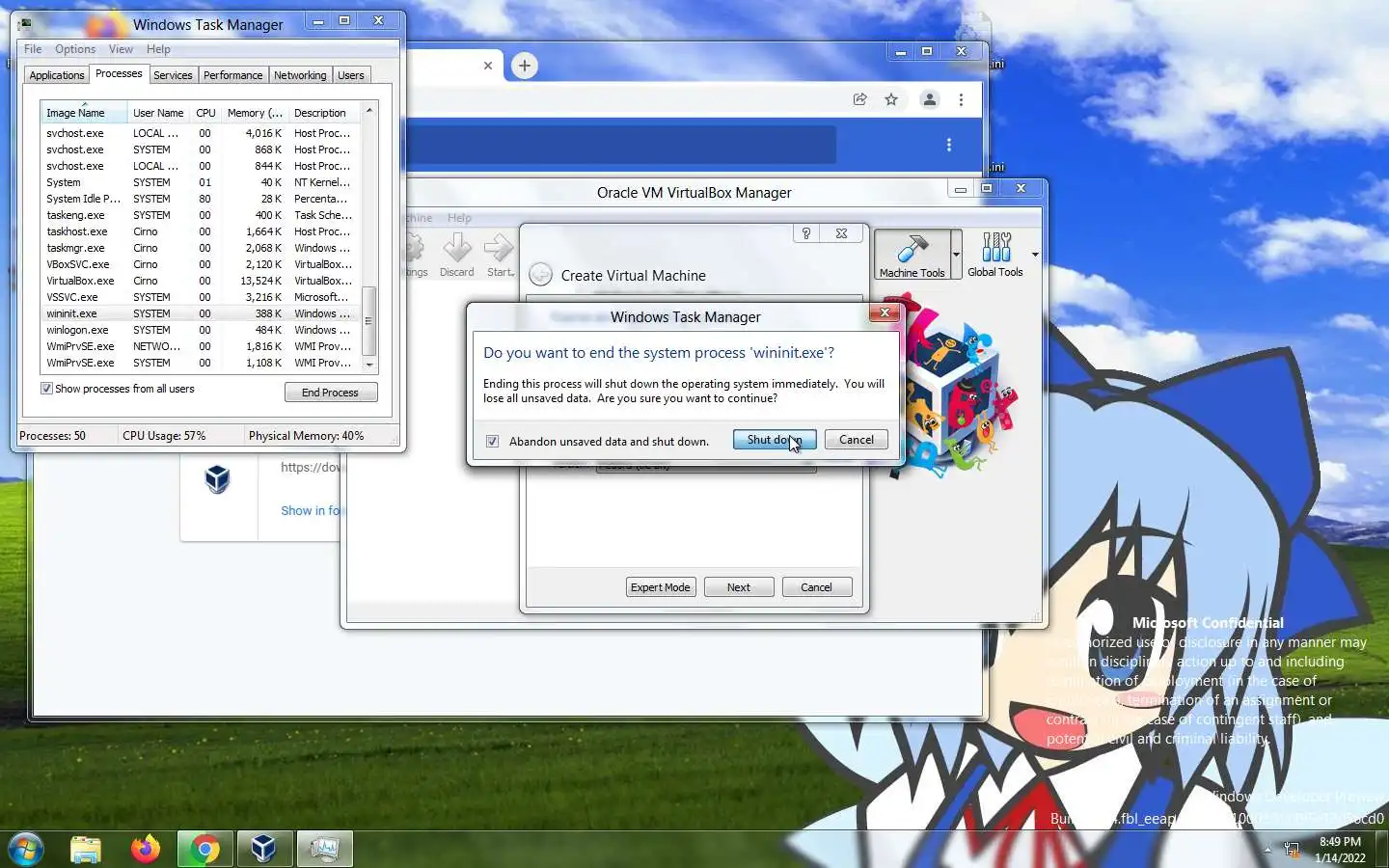Select the taskeng.exe process row

[201, 215]
